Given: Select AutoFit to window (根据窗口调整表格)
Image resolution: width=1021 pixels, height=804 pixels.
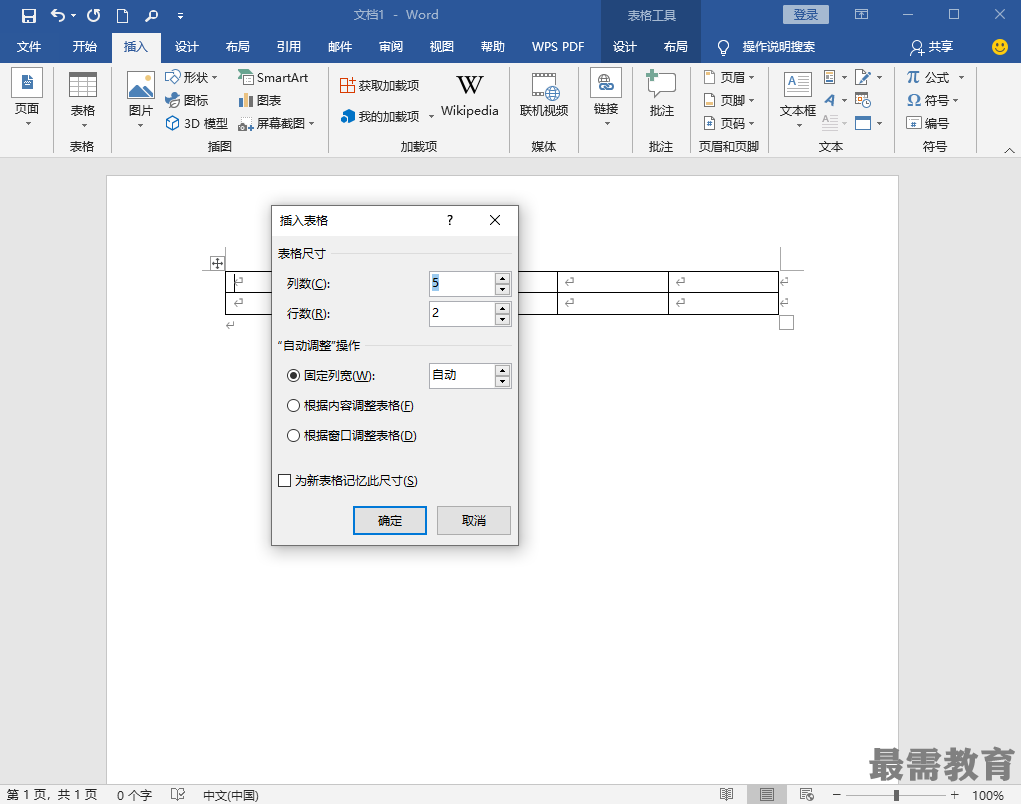Looking at the screenshot, I should [x=352, y=436].
